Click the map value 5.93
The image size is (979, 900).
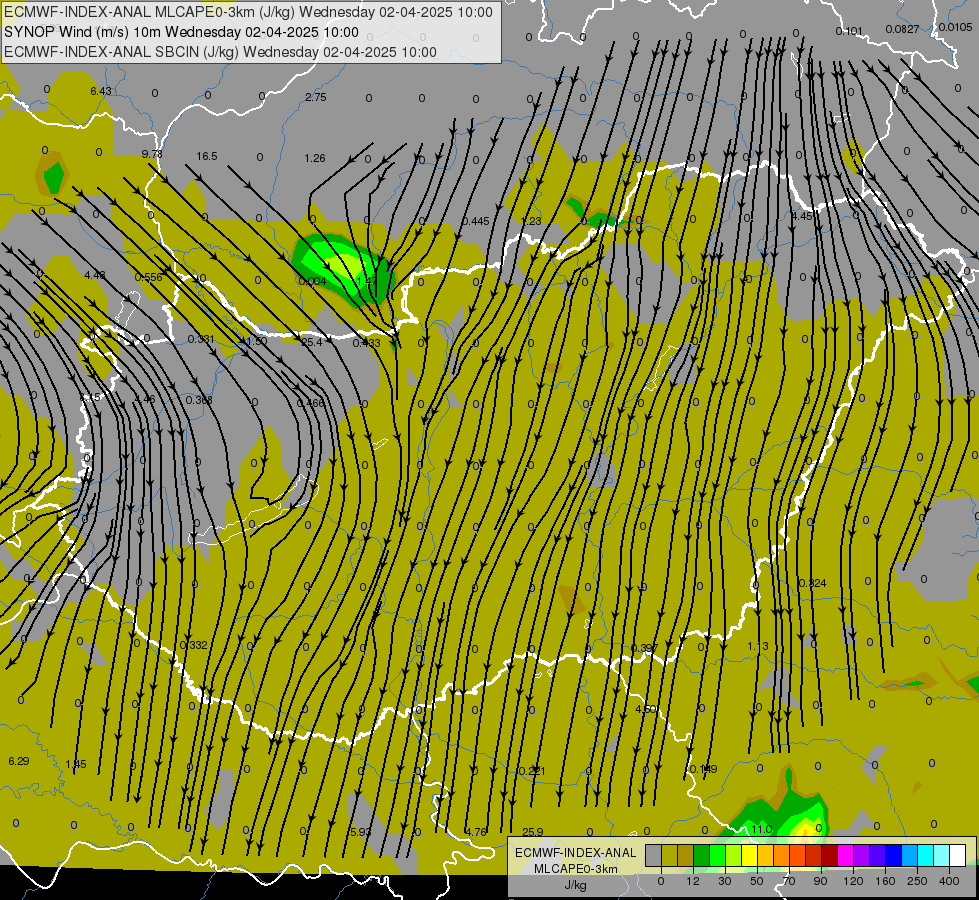tap(360, 832)
